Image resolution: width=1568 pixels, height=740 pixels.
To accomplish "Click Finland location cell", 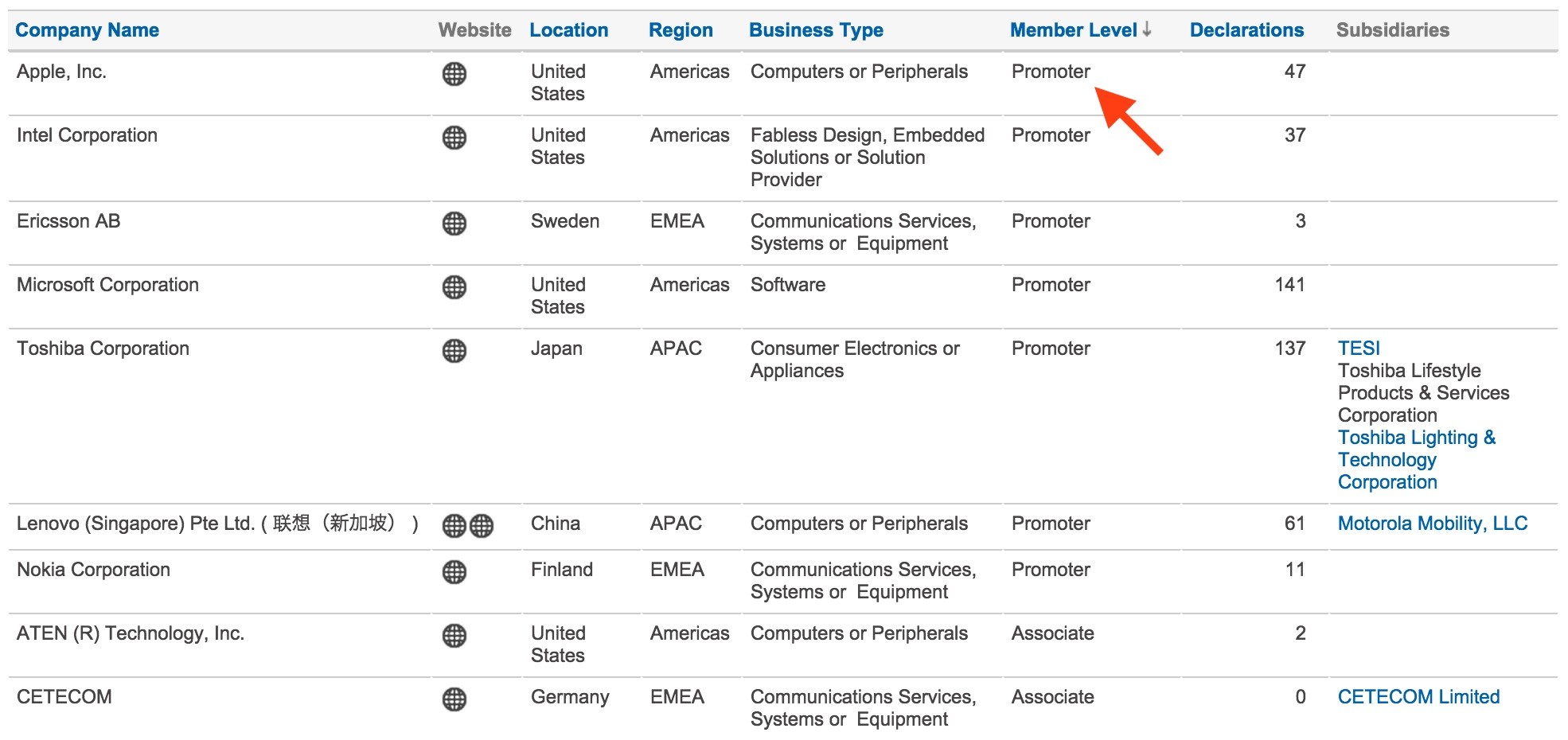I will point(562,570).
